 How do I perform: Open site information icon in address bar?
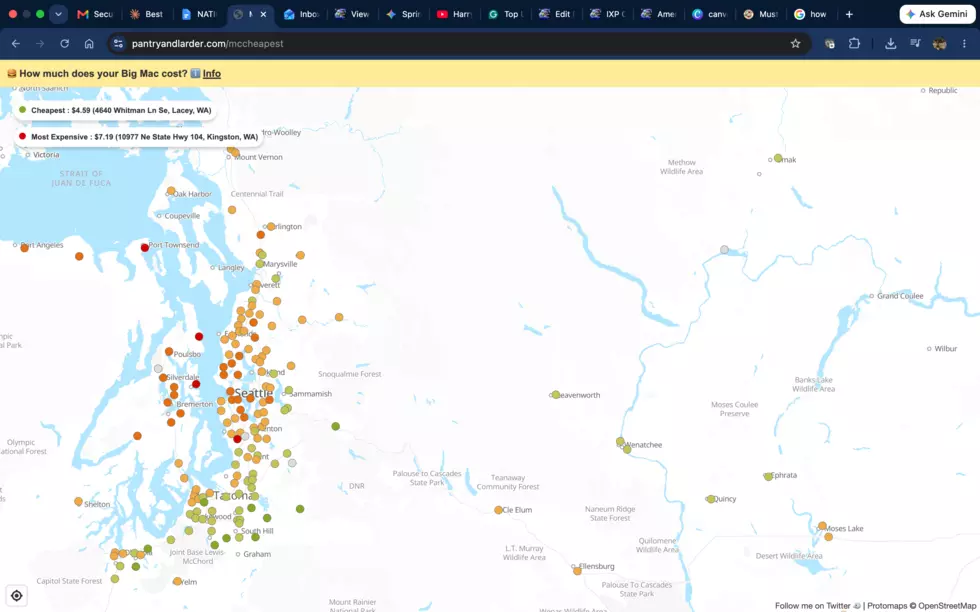coord(118,44)
